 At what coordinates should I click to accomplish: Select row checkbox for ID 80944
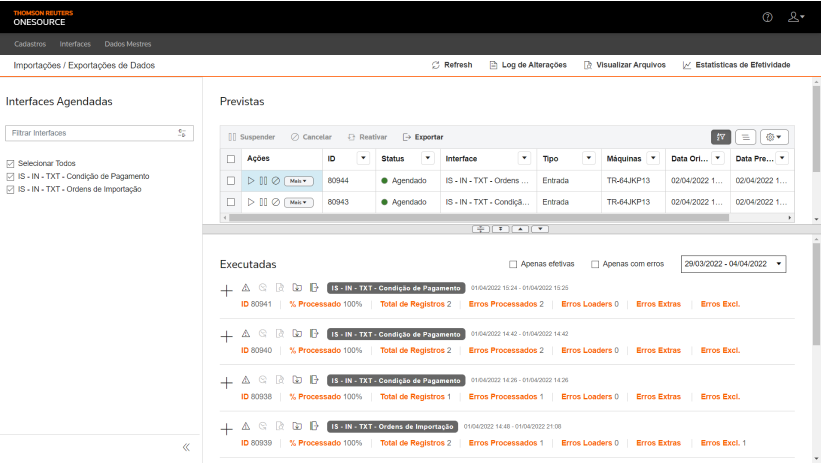[x=231, y=181]
